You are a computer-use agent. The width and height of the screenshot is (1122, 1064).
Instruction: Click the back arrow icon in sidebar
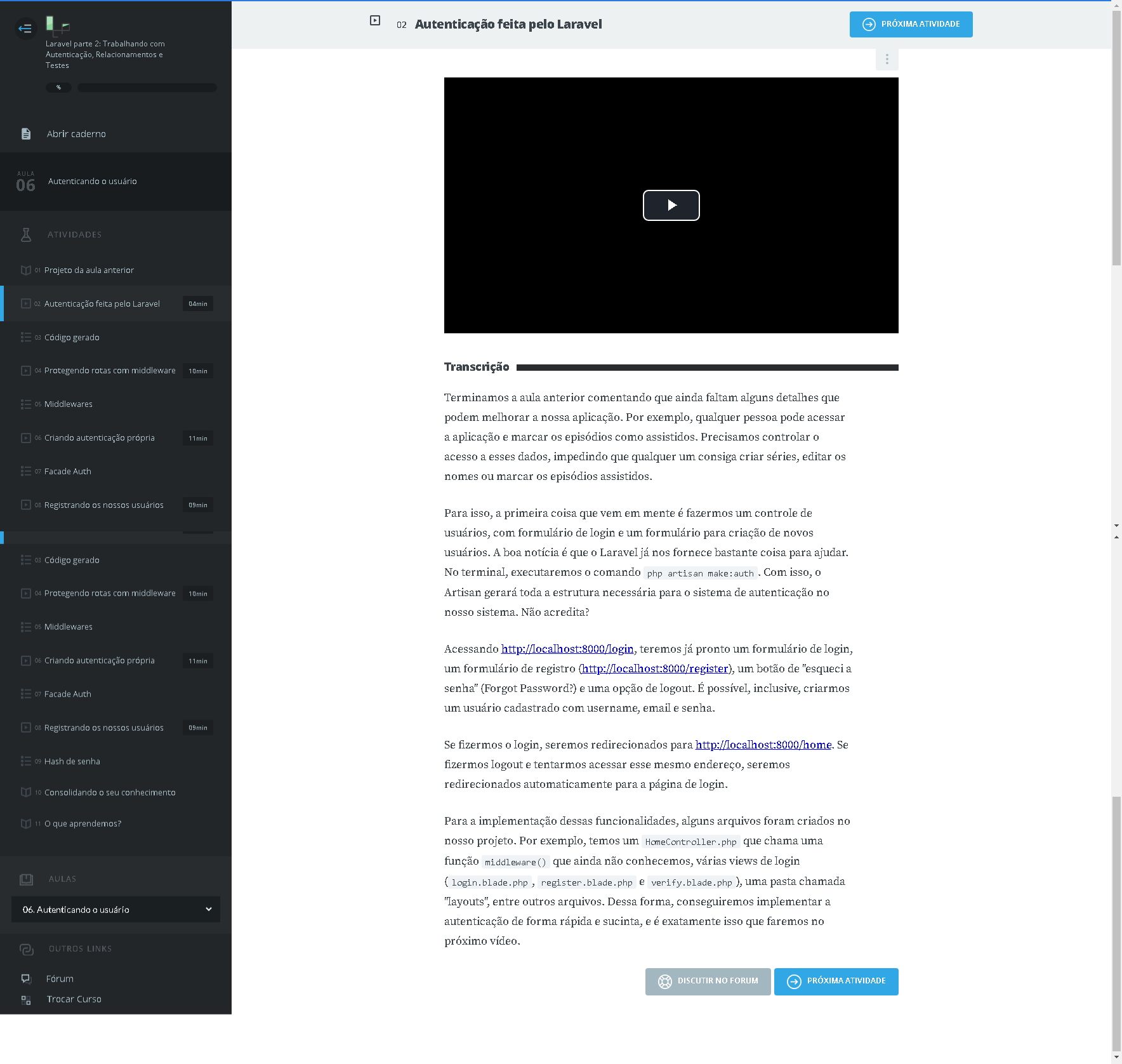pos(25,29)
